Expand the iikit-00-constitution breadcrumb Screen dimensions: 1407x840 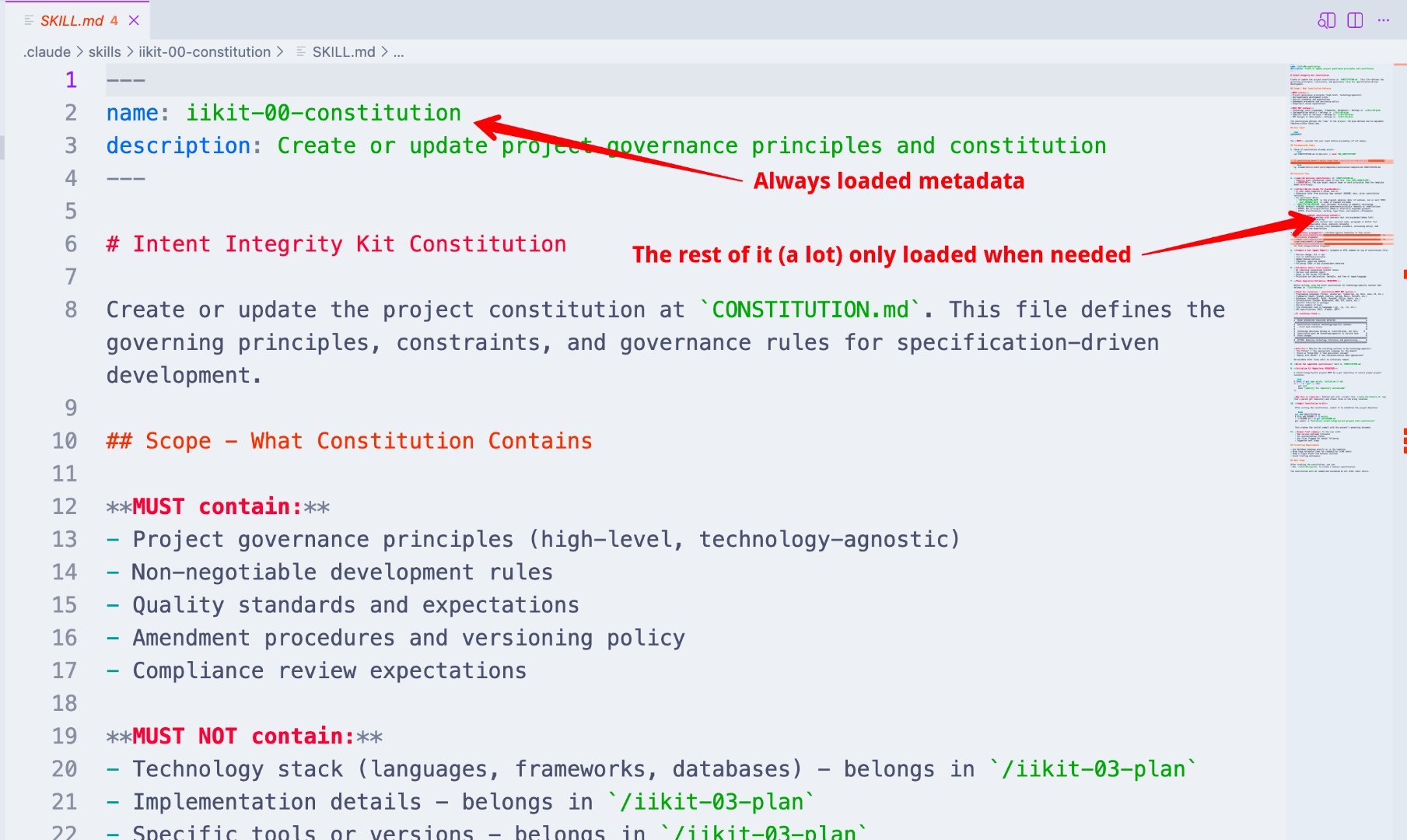[x=205, y=52]
